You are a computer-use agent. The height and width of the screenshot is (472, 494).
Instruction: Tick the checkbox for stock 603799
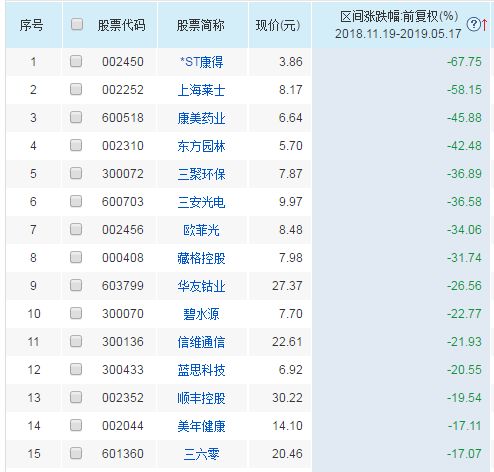pyautogui.click(x=76, y=285)
